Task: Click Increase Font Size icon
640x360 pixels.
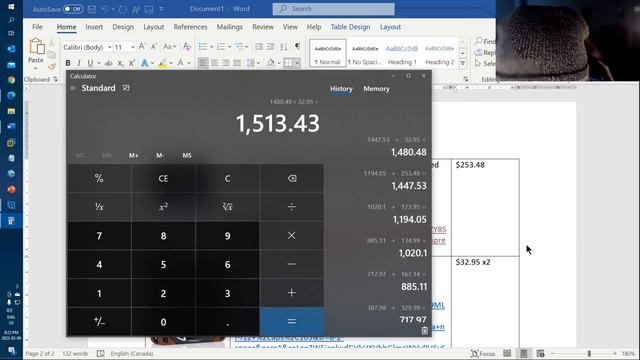Action: click(x=142, y=47)
